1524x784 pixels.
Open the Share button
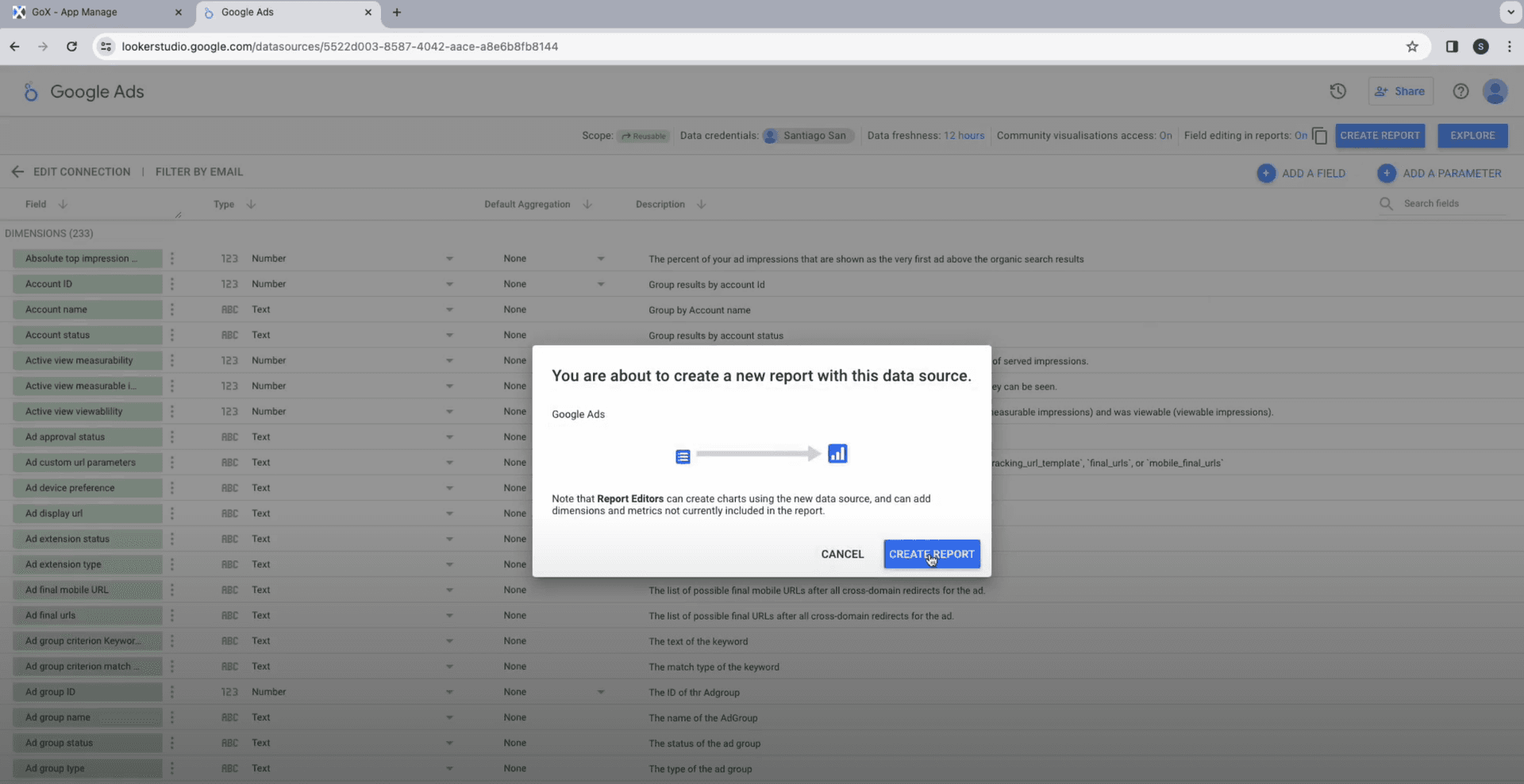(1400, 91)
